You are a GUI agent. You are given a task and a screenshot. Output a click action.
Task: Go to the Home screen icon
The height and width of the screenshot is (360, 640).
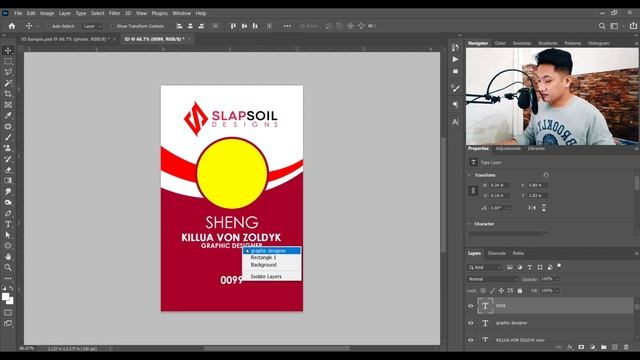pyautogui.click(x=12, y=26)
